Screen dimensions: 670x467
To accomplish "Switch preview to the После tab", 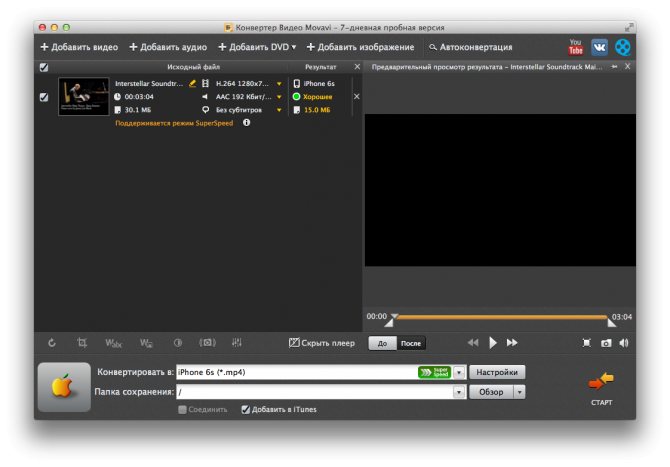I will pyautogui.click(x=411, y=343).
